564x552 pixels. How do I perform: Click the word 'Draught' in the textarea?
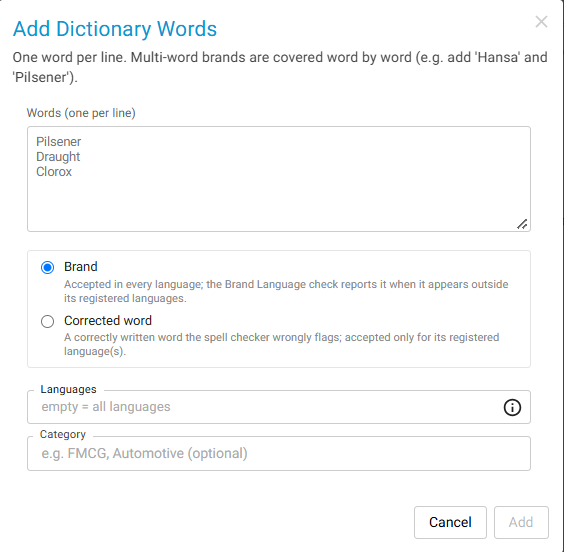click(x=58, y=157)
